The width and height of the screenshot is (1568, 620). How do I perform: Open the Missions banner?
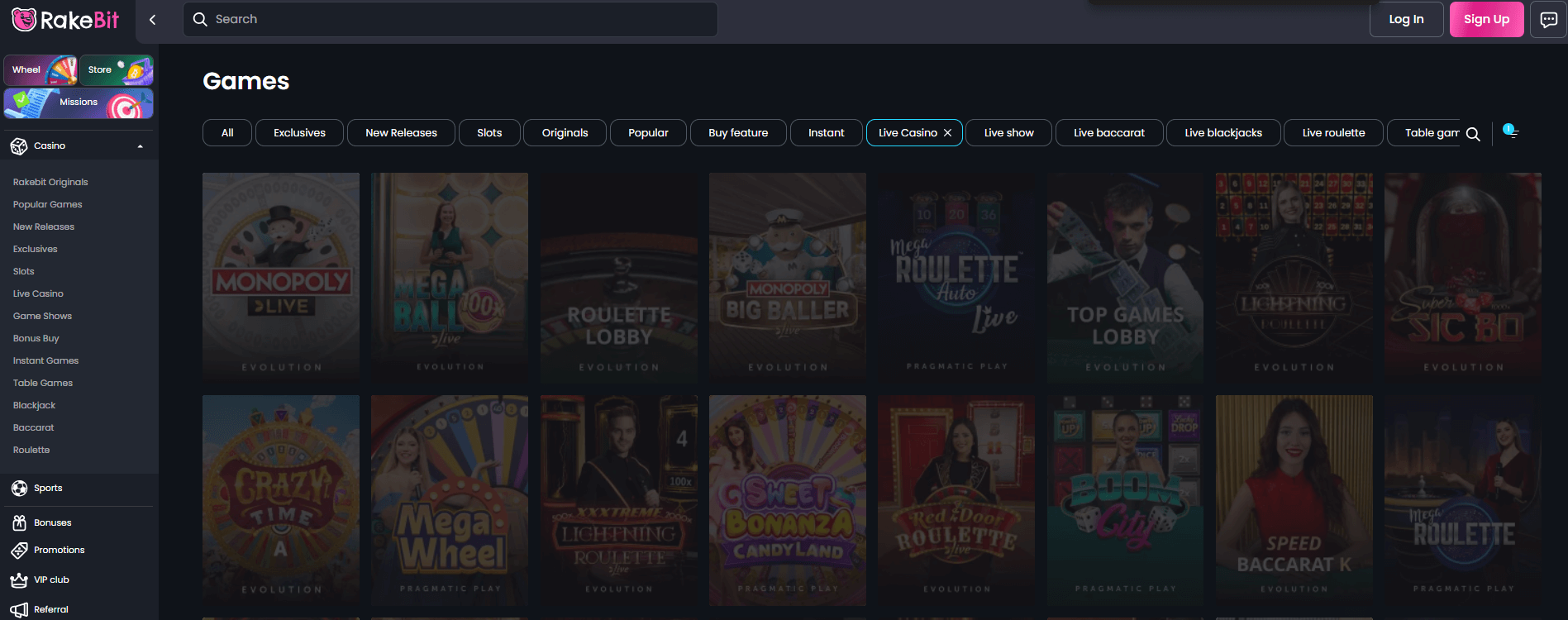pyautogui.click(x=79, y=103)
